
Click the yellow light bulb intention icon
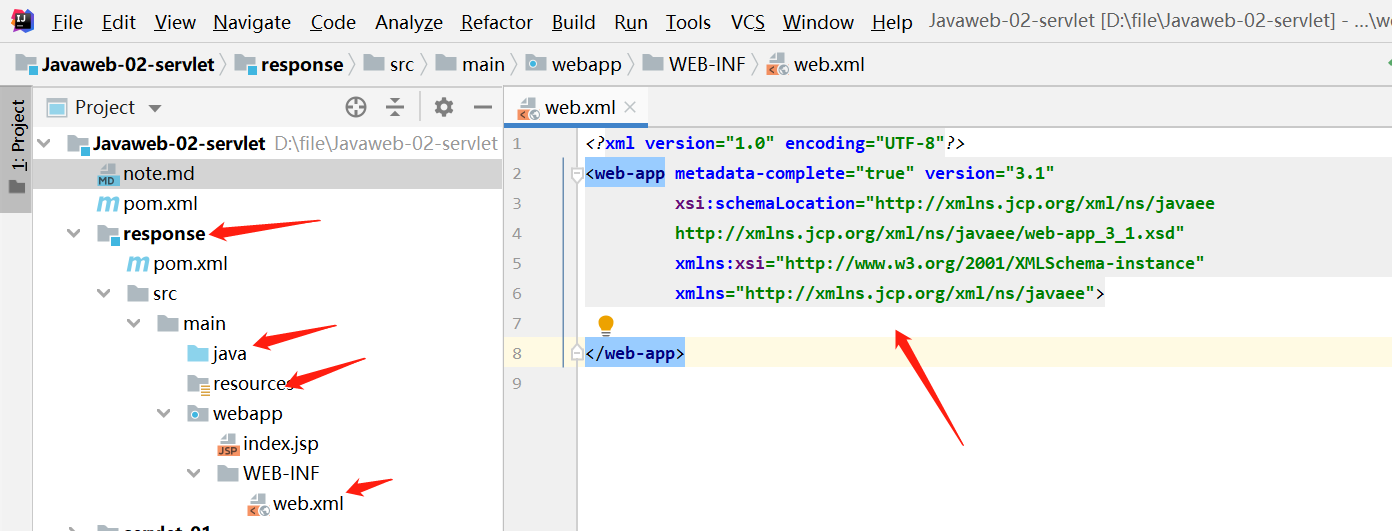(x=605, y=325)
